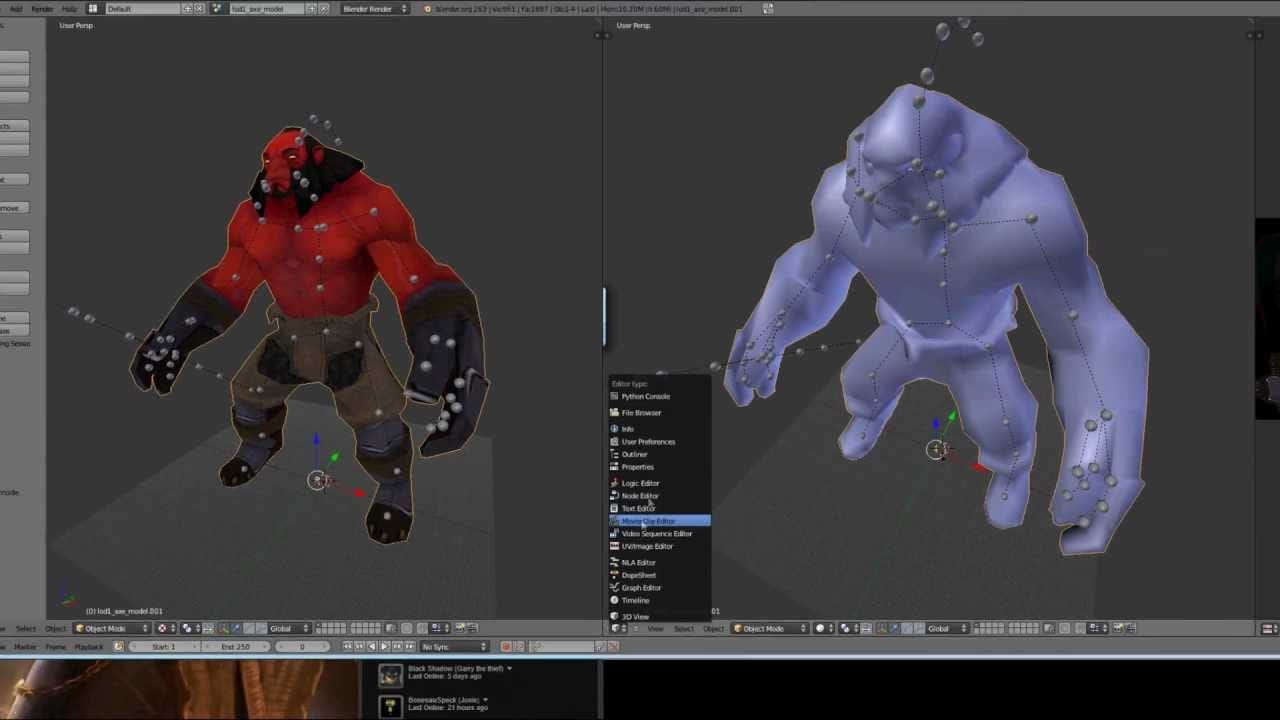
Task: Play the animation in reverse
Action: (x=372, y=647)
